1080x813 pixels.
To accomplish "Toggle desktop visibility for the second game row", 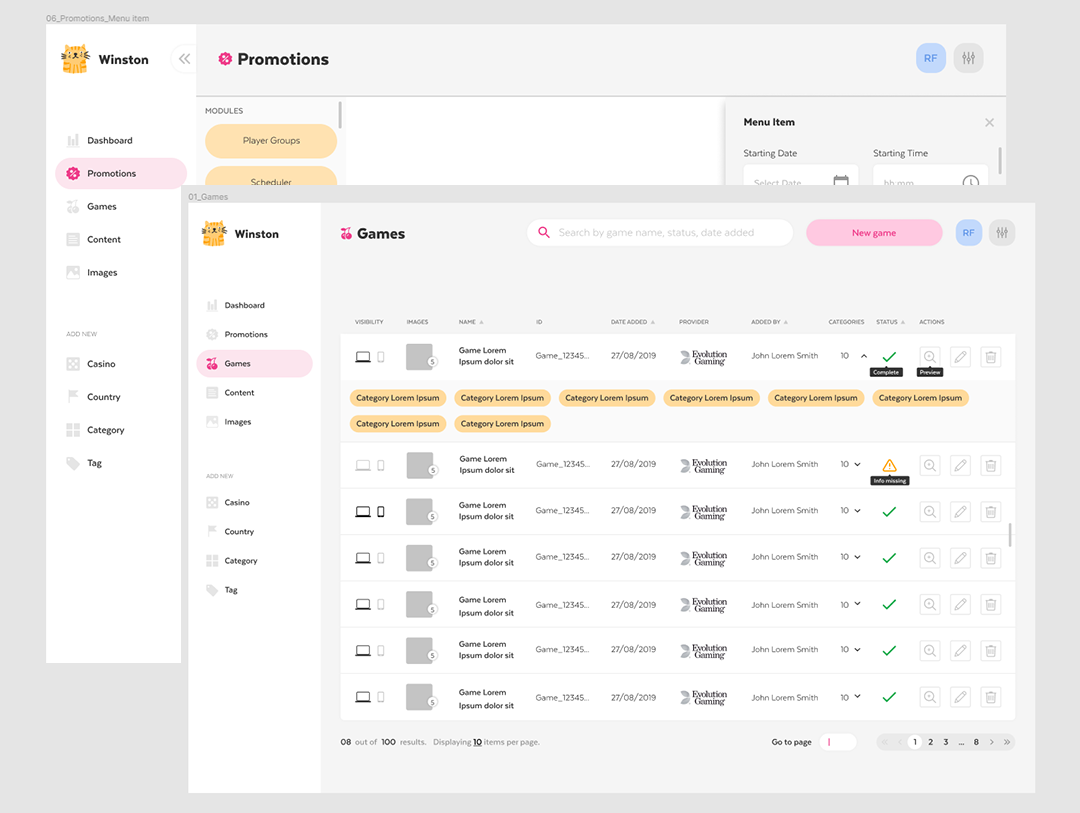I will (x=362, y=464).
